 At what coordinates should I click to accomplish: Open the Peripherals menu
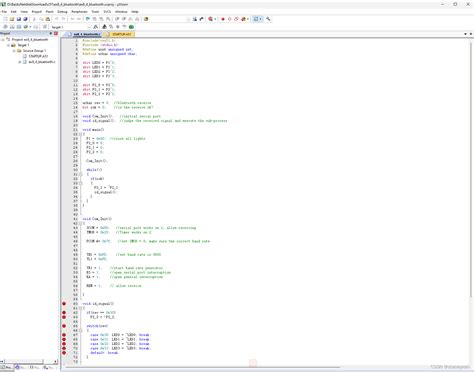click(x=79, y=12)
